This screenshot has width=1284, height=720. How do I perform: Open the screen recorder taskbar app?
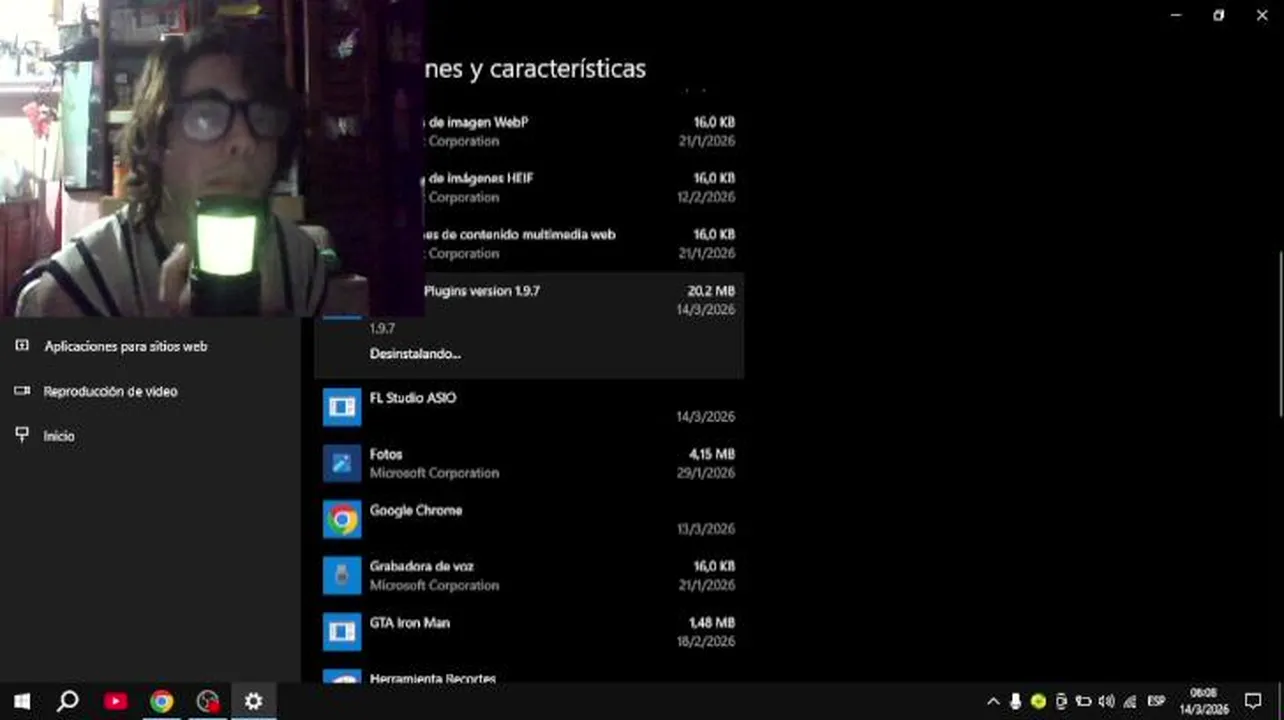pos(208,701)
